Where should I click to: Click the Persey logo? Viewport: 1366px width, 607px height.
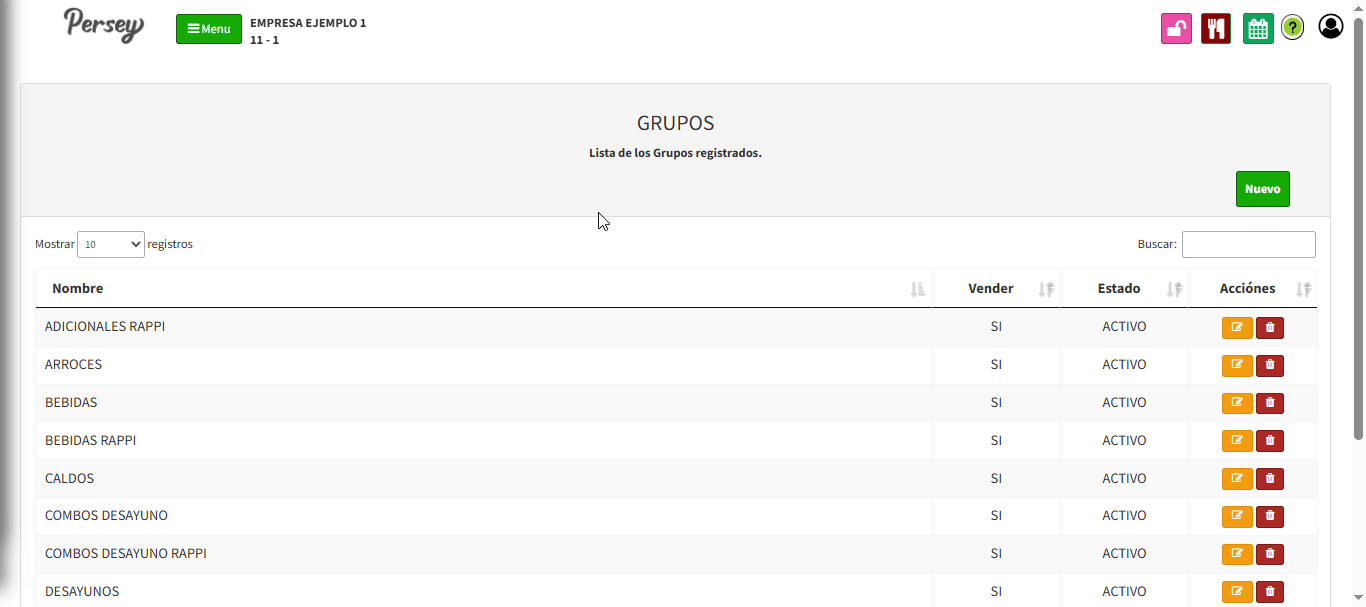point(104,25)
